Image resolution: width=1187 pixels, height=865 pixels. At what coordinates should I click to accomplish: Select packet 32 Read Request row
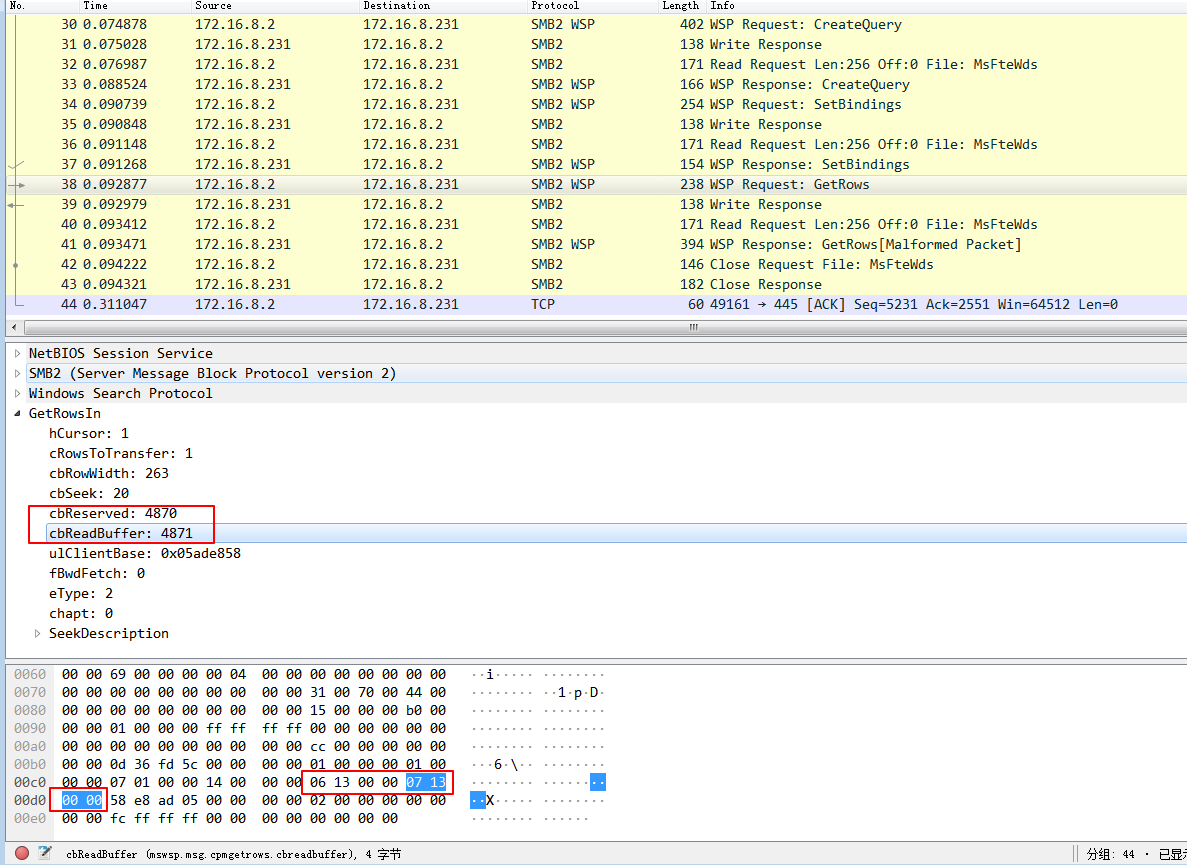point(597,64)
